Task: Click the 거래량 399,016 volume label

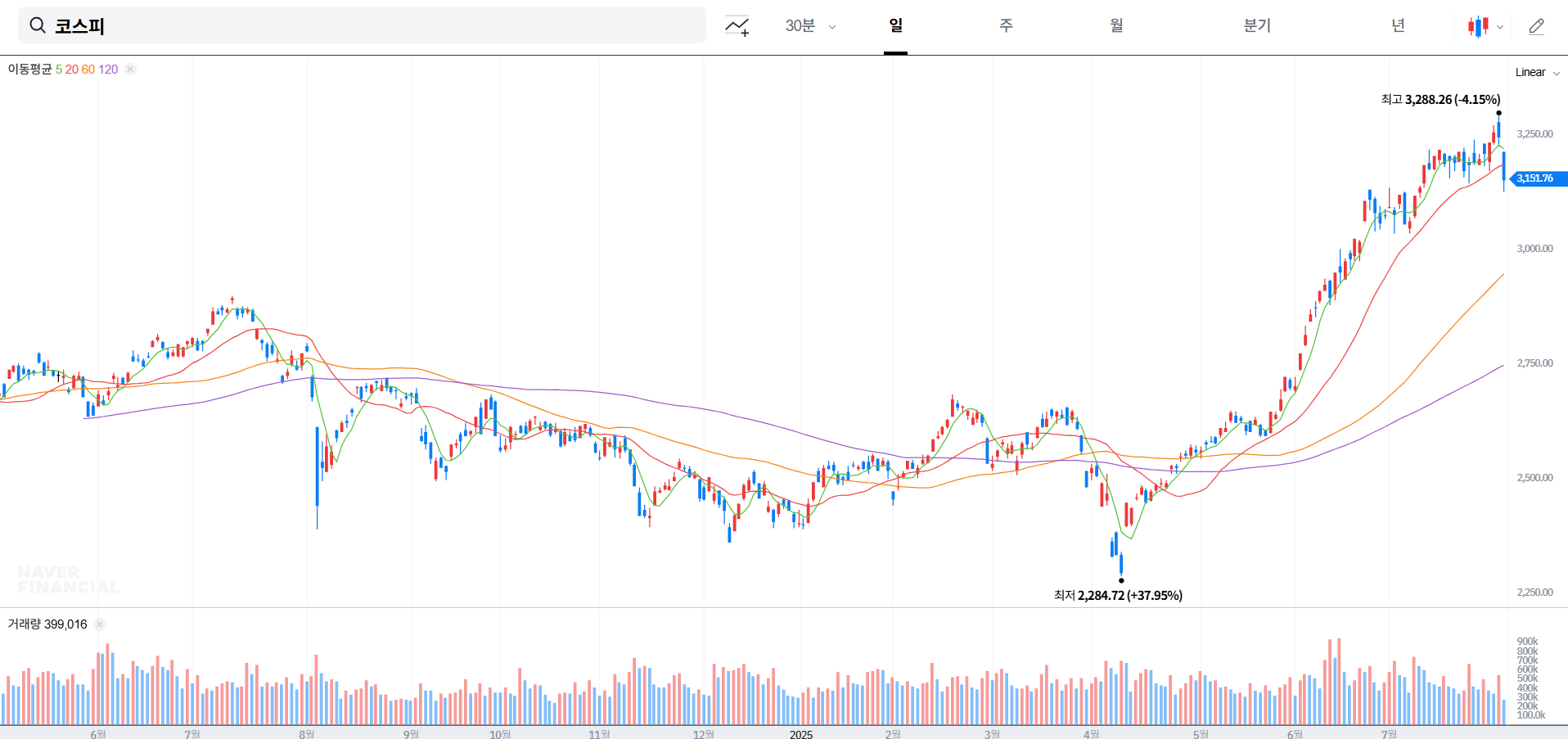Action: [x=47, y=624]
